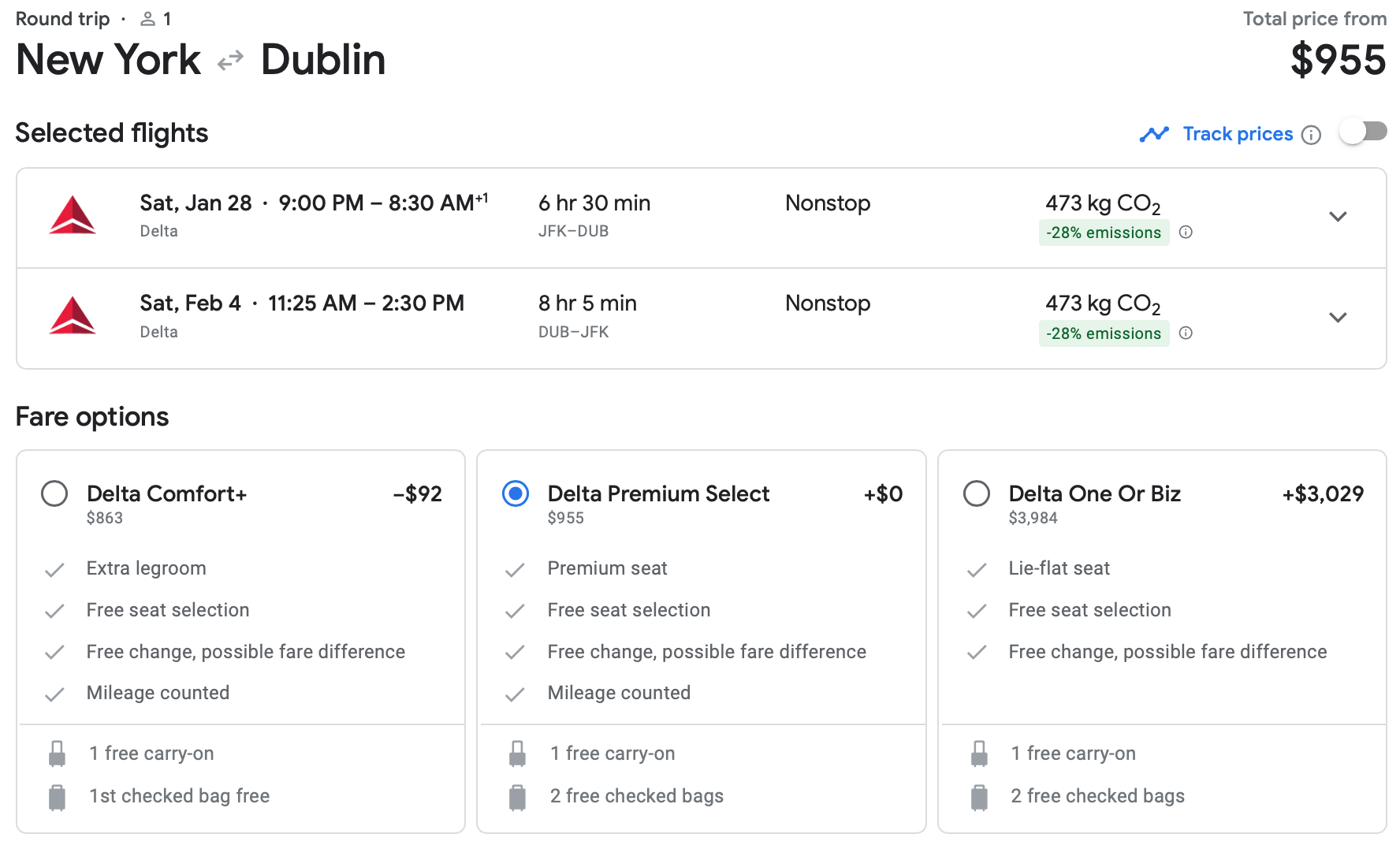Click the 'Sat, Feb 4' departure time text
The image size is (1400, 845).
point(302,303)
